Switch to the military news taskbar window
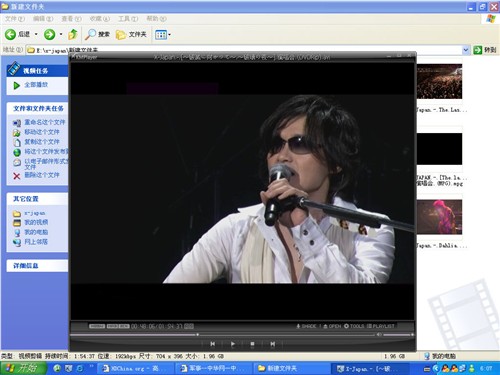Screen dimensions: 500x375 [213, 368]
